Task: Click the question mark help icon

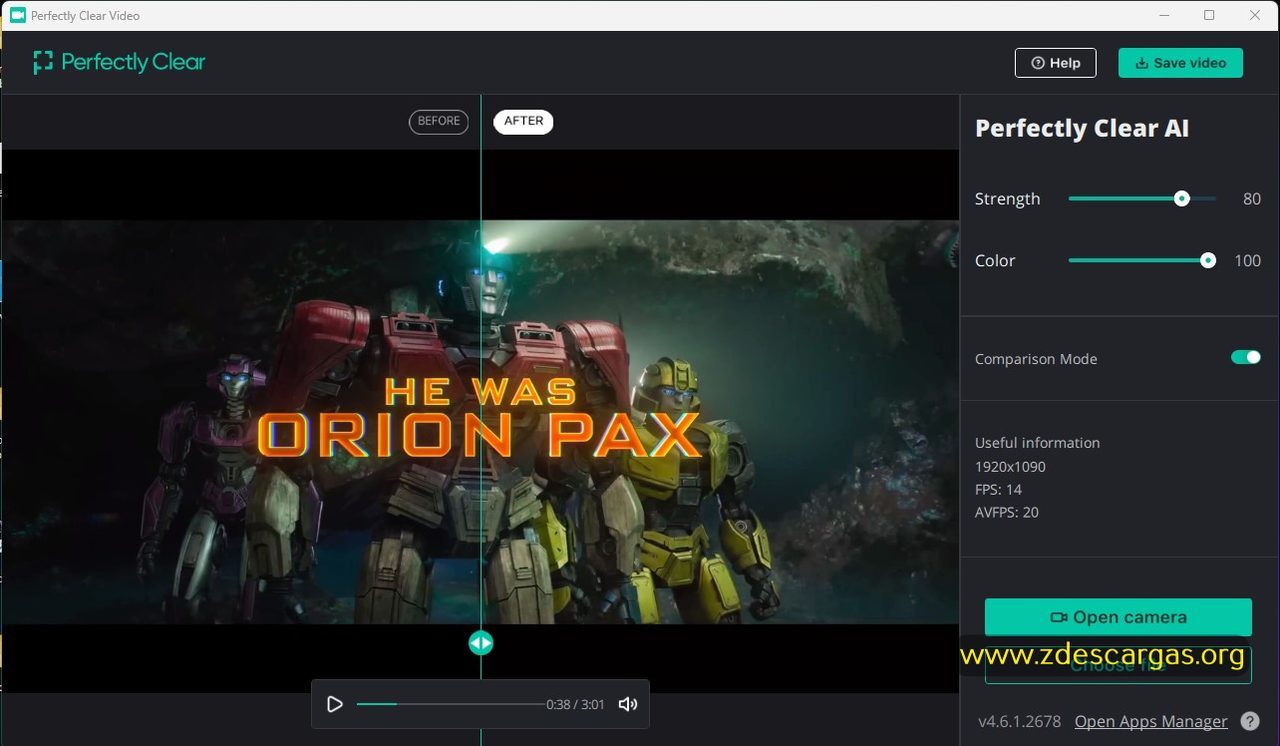Action: tap(1250, 721)
